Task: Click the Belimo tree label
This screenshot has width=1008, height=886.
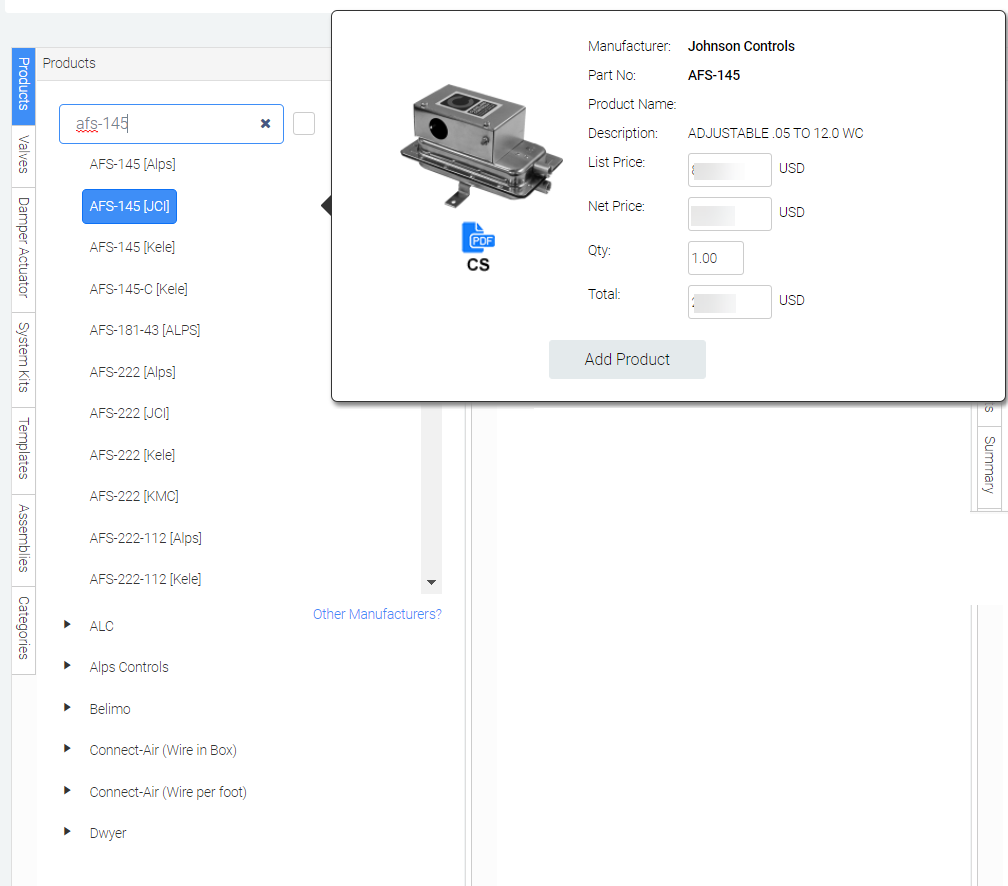Action: (x=110, y=709)
